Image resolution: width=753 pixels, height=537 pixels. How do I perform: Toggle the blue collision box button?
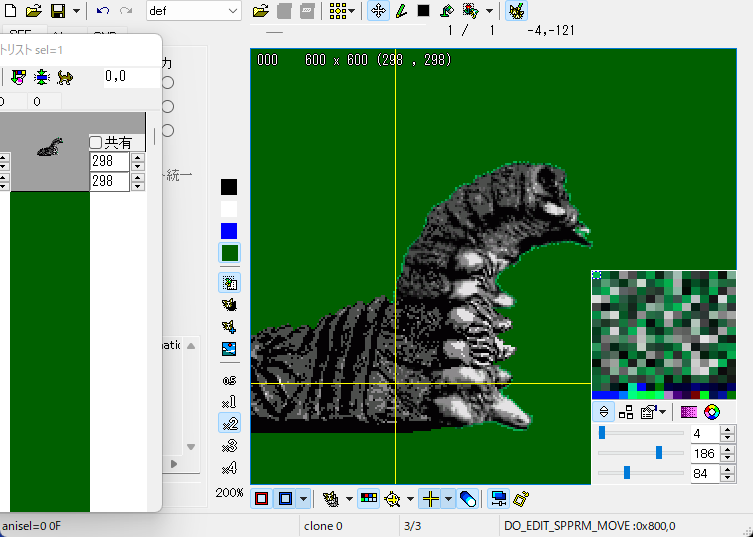coord(285,499)
